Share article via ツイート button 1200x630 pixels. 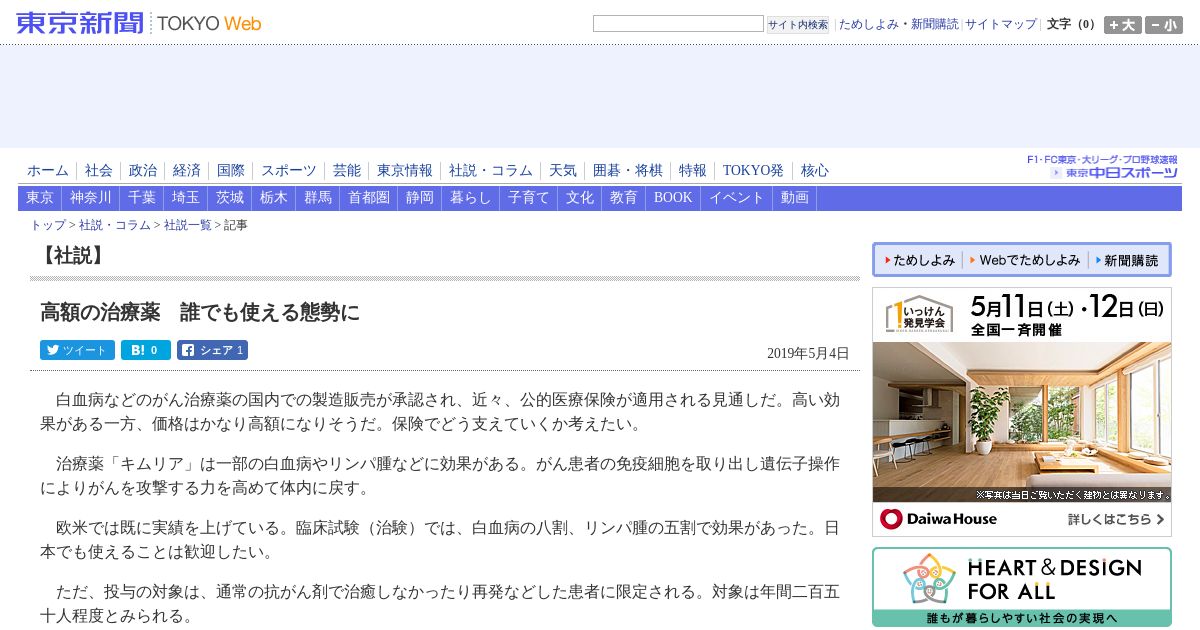coord(77,350)
